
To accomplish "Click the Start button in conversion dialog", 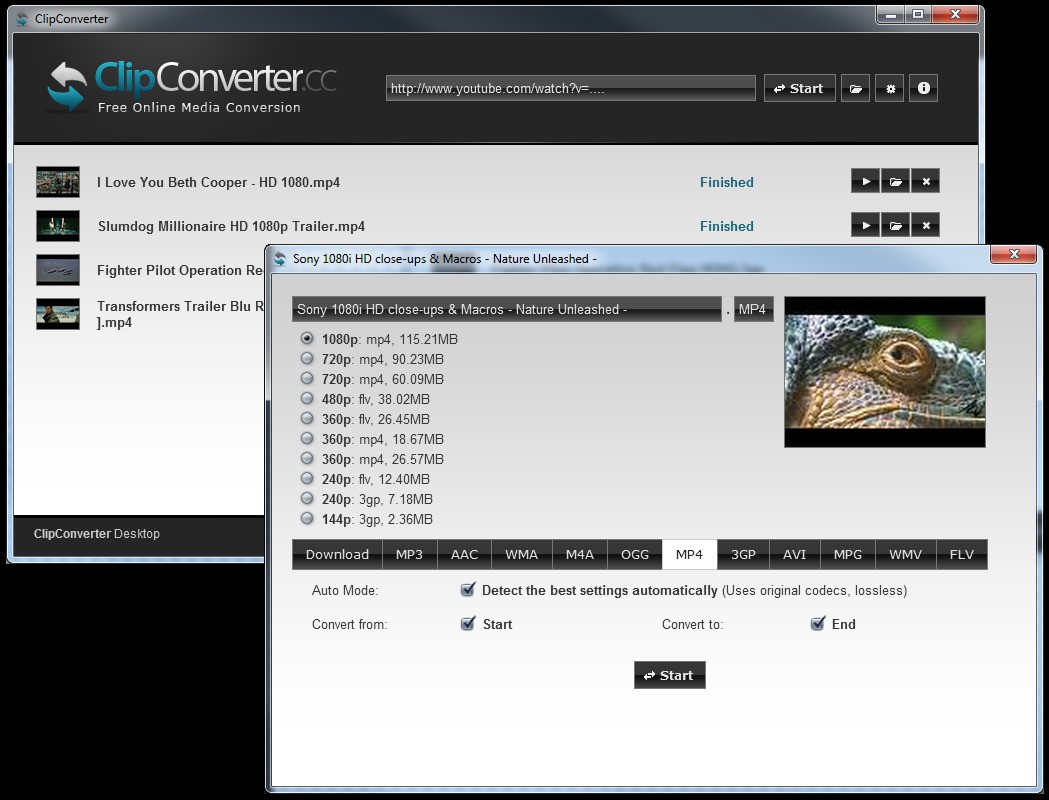I will (x=669, y=675).
